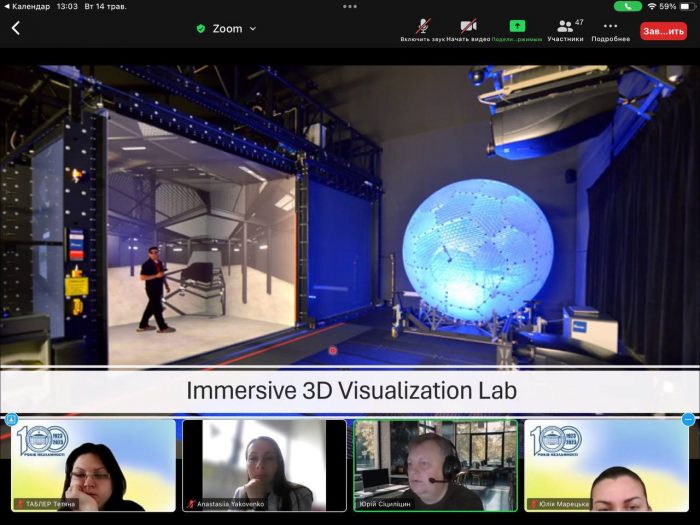Viewport: 700px width, 525px height.
Task: Select ТАБЛЕР Тетяна video thumbnail
Action: coord(92,465)
